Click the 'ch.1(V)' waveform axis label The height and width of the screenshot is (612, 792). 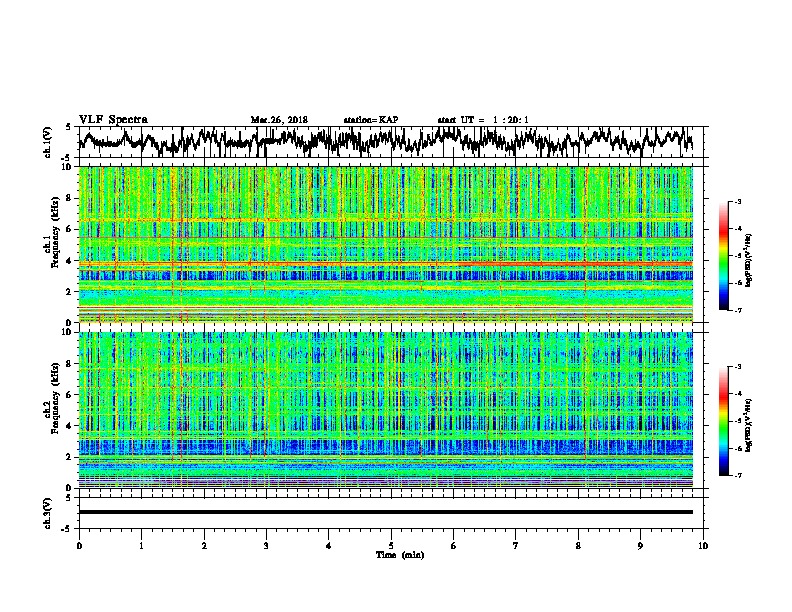(48, 142)
